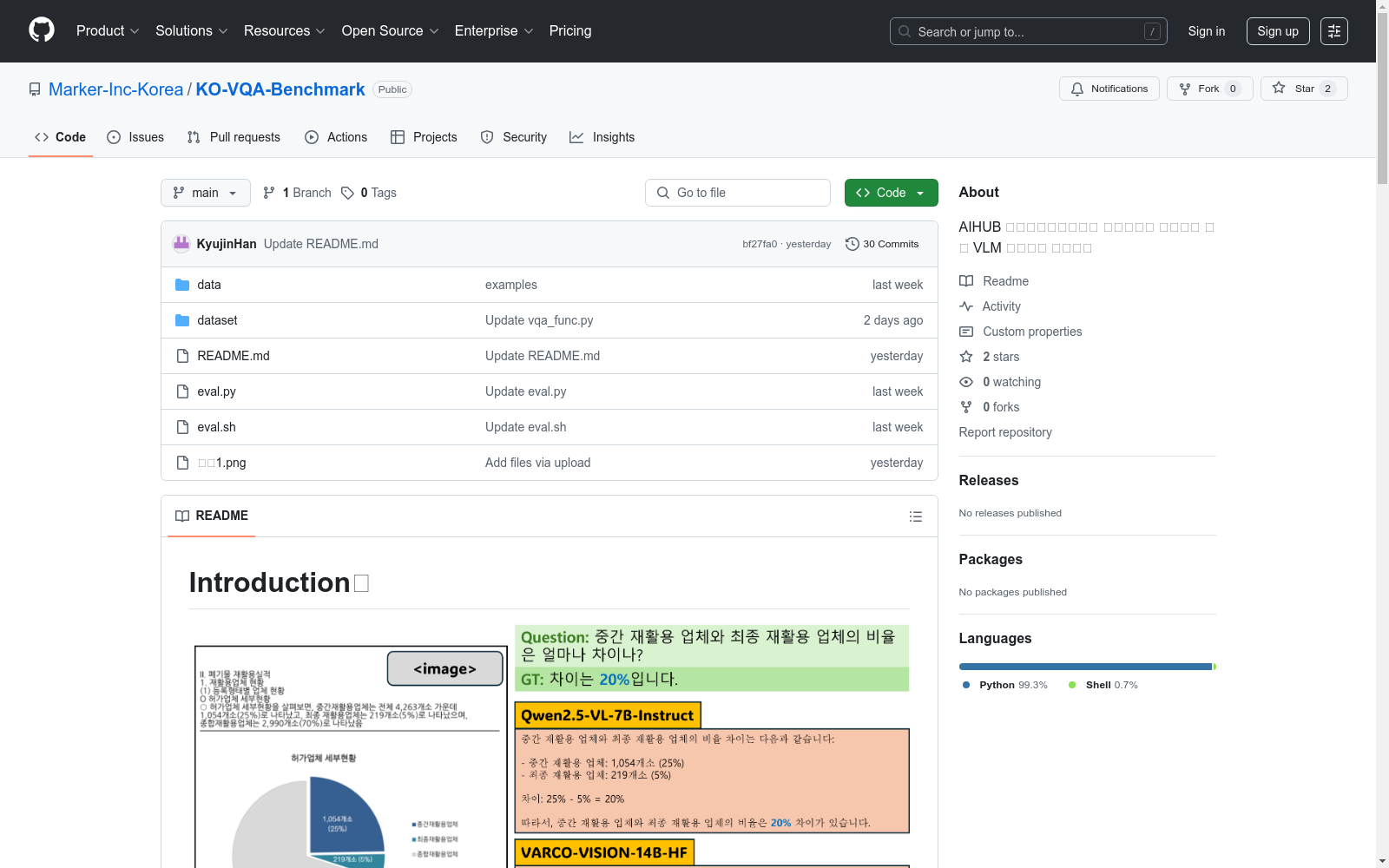Open the README outline list icon
Image resolution: width=1389 pixels, height=868 pixels.
point(916,516)
